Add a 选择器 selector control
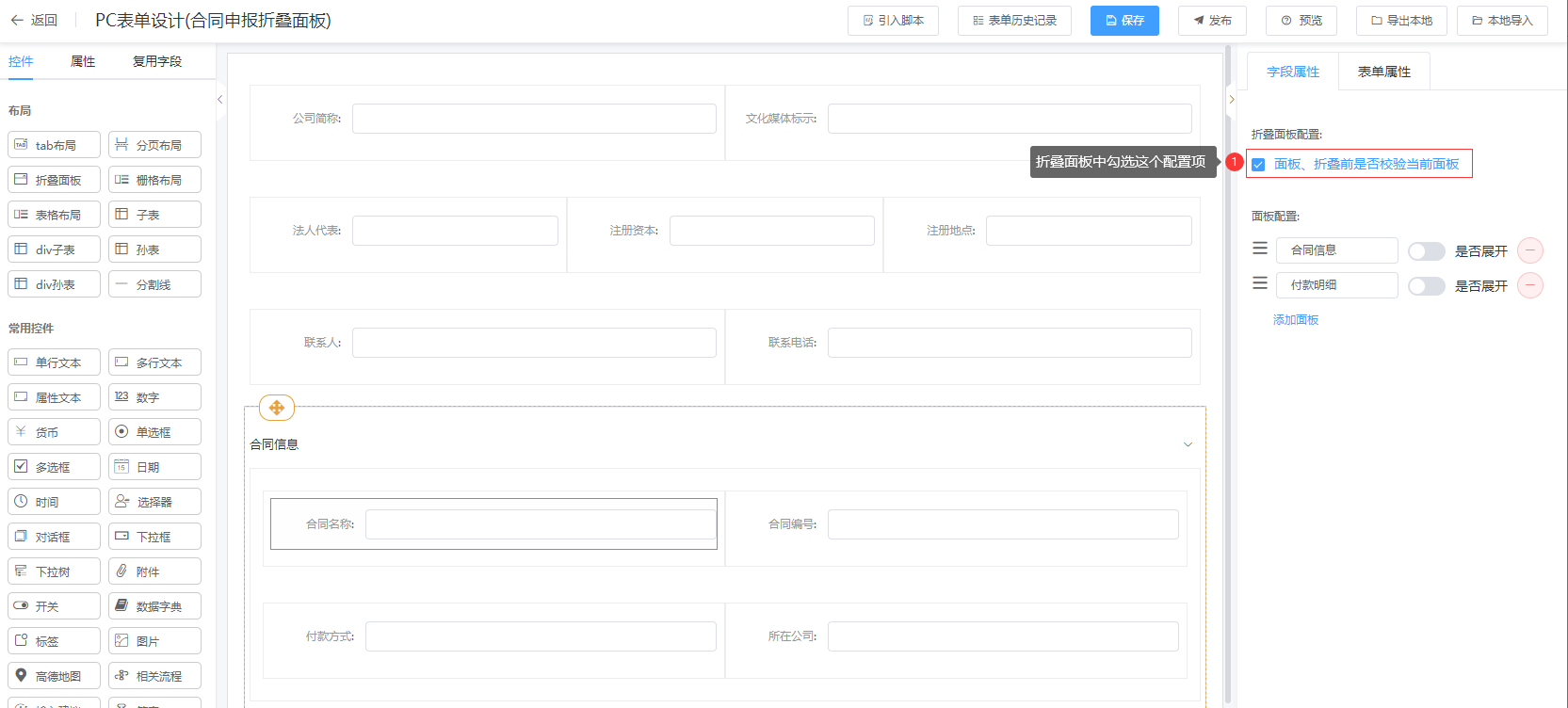Image resolution: width=1568 pixels, height=708 pixels. 154,502
